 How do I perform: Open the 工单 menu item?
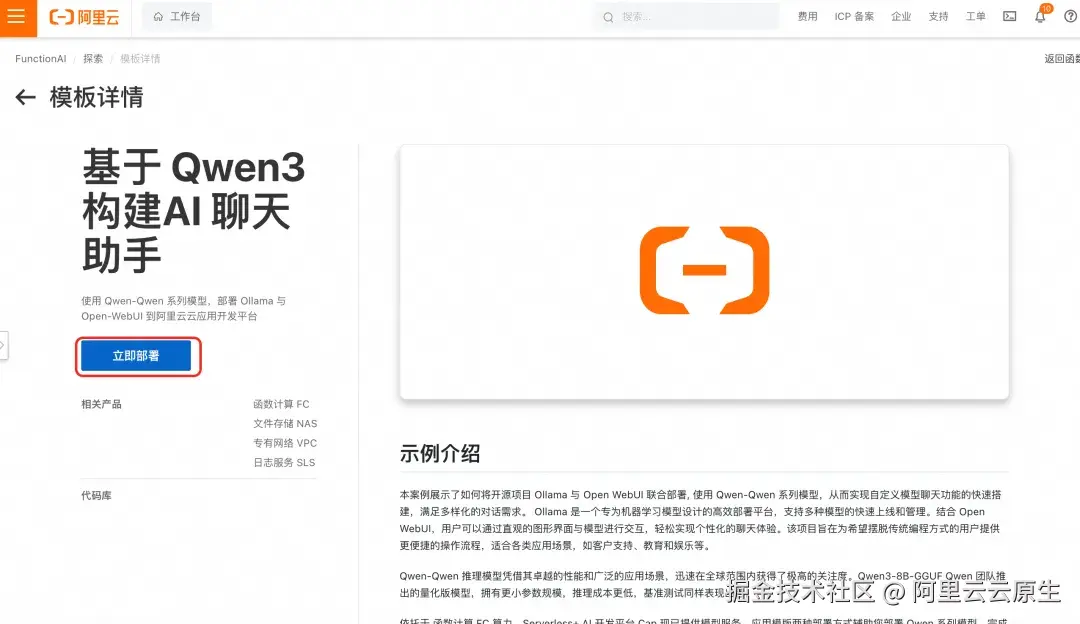tap(975, 16)
